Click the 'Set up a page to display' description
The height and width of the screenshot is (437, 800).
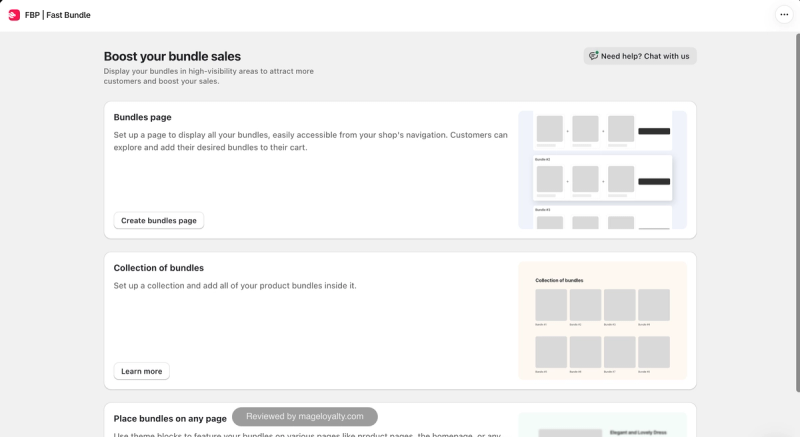[x=311, y=141]
